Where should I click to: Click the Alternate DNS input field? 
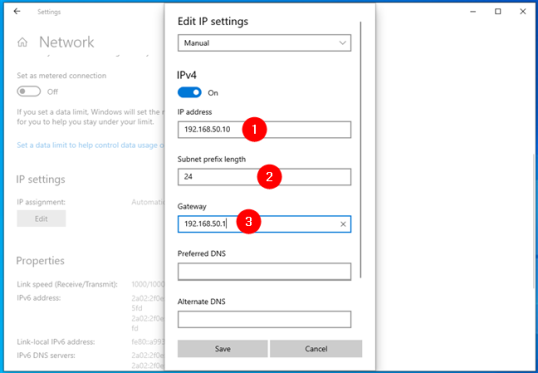(x=264, y=319)
